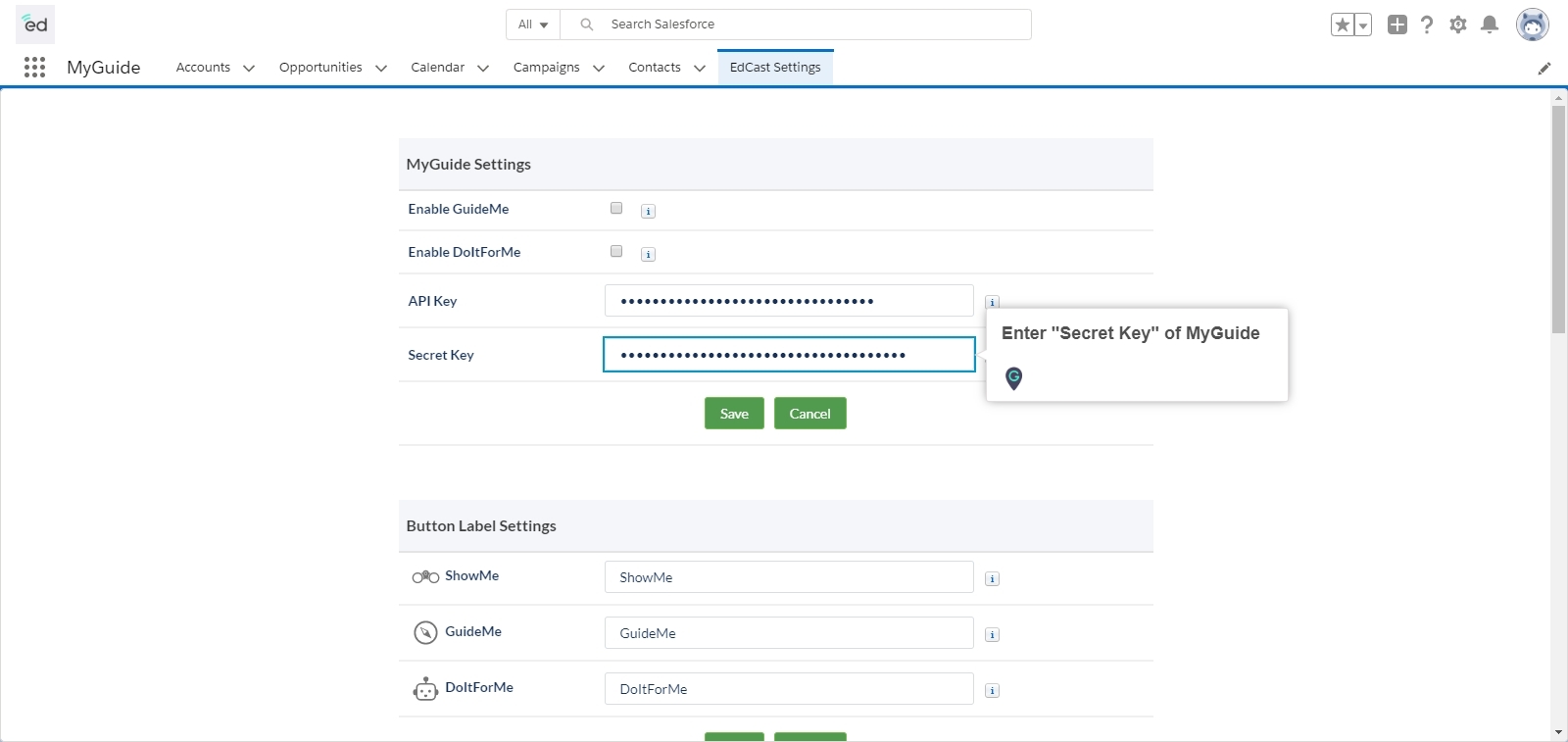Screen dimensions: 1568x742
Task: Select the EdCast Settings tab
Action: [775, 68]
